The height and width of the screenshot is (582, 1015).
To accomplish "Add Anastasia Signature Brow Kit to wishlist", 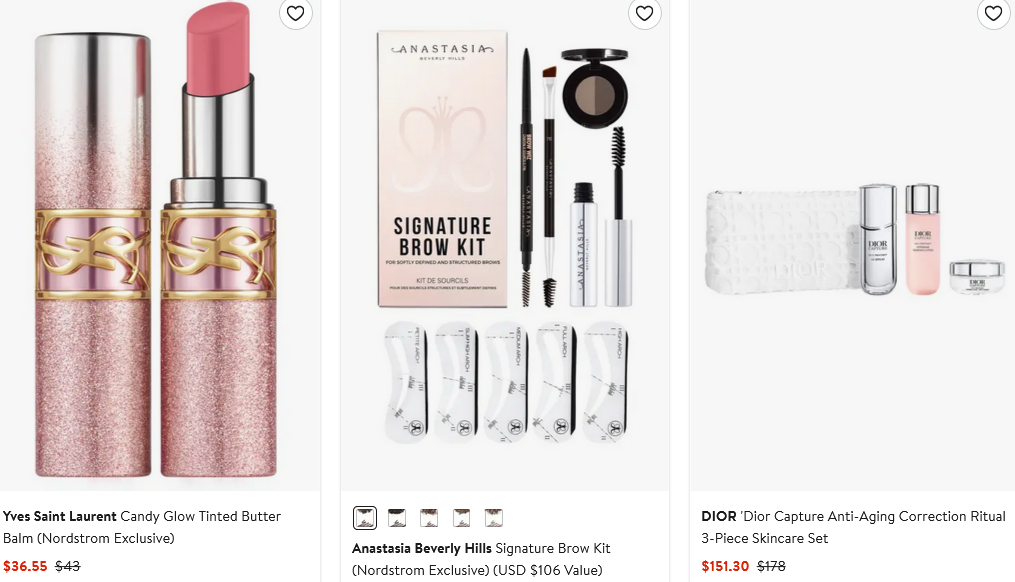I will (644, 13).
